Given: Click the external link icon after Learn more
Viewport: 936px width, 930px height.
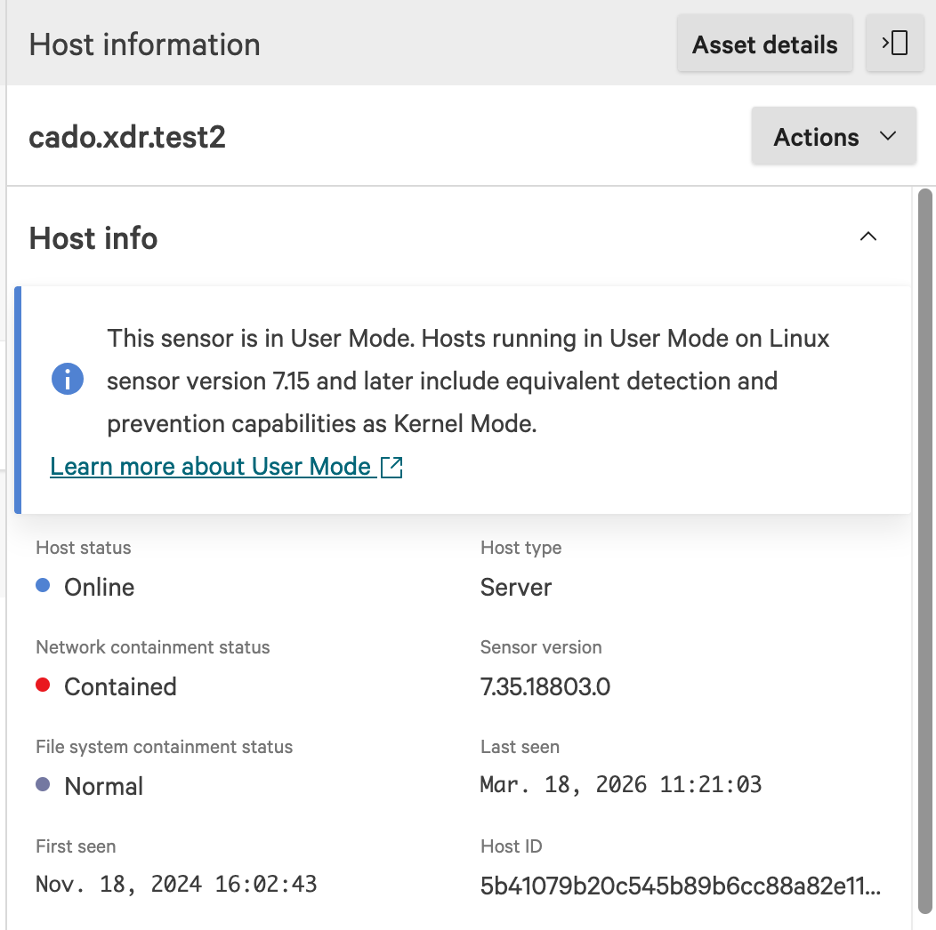Looking at the screenshot, I should 392,467.
